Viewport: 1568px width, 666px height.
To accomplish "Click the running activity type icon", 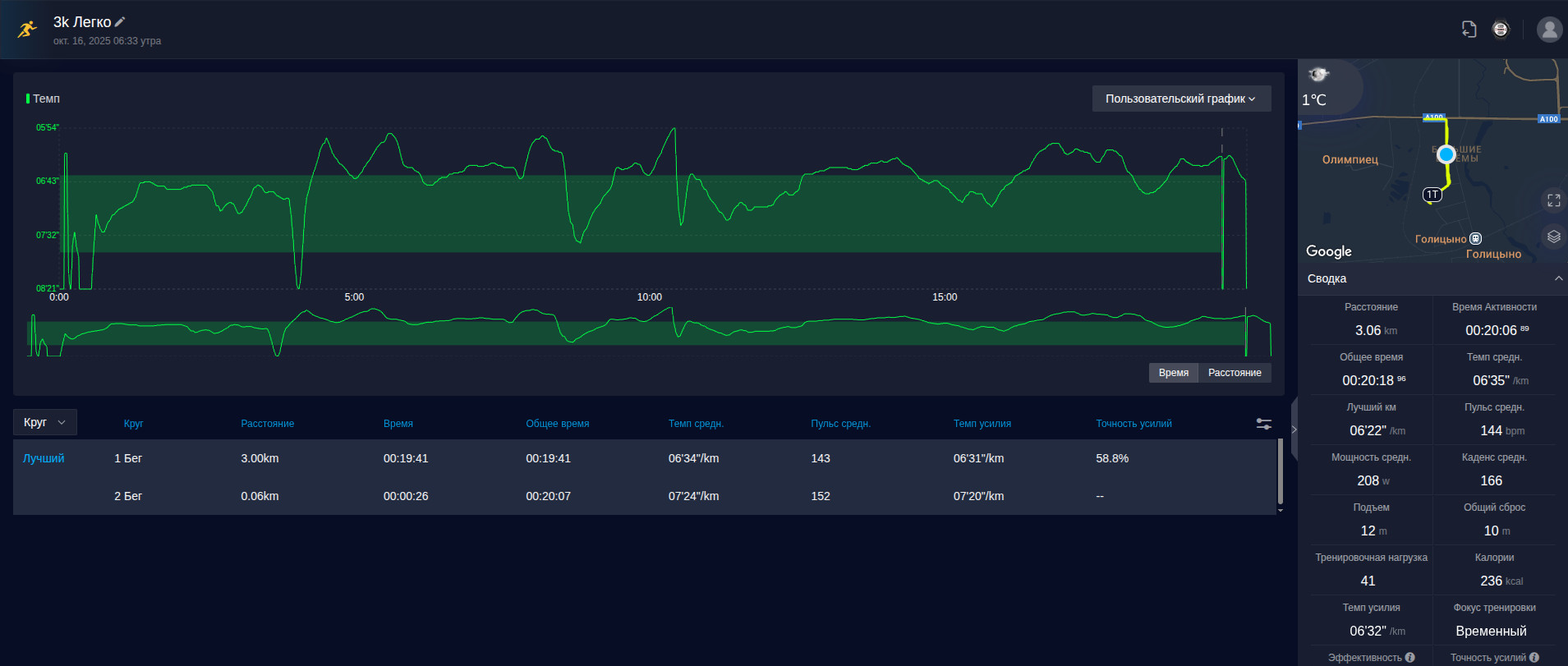I will click(27, 30).
